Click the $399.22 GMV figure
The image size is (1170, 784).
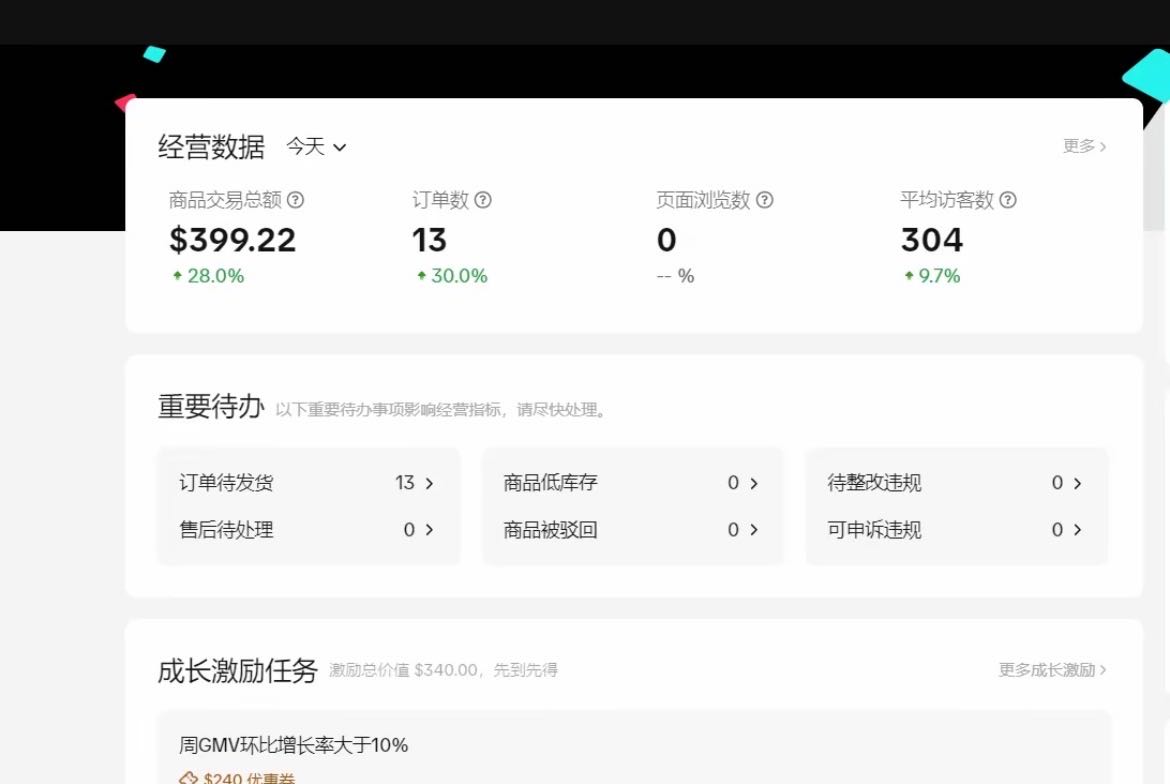tap(231, 240)
